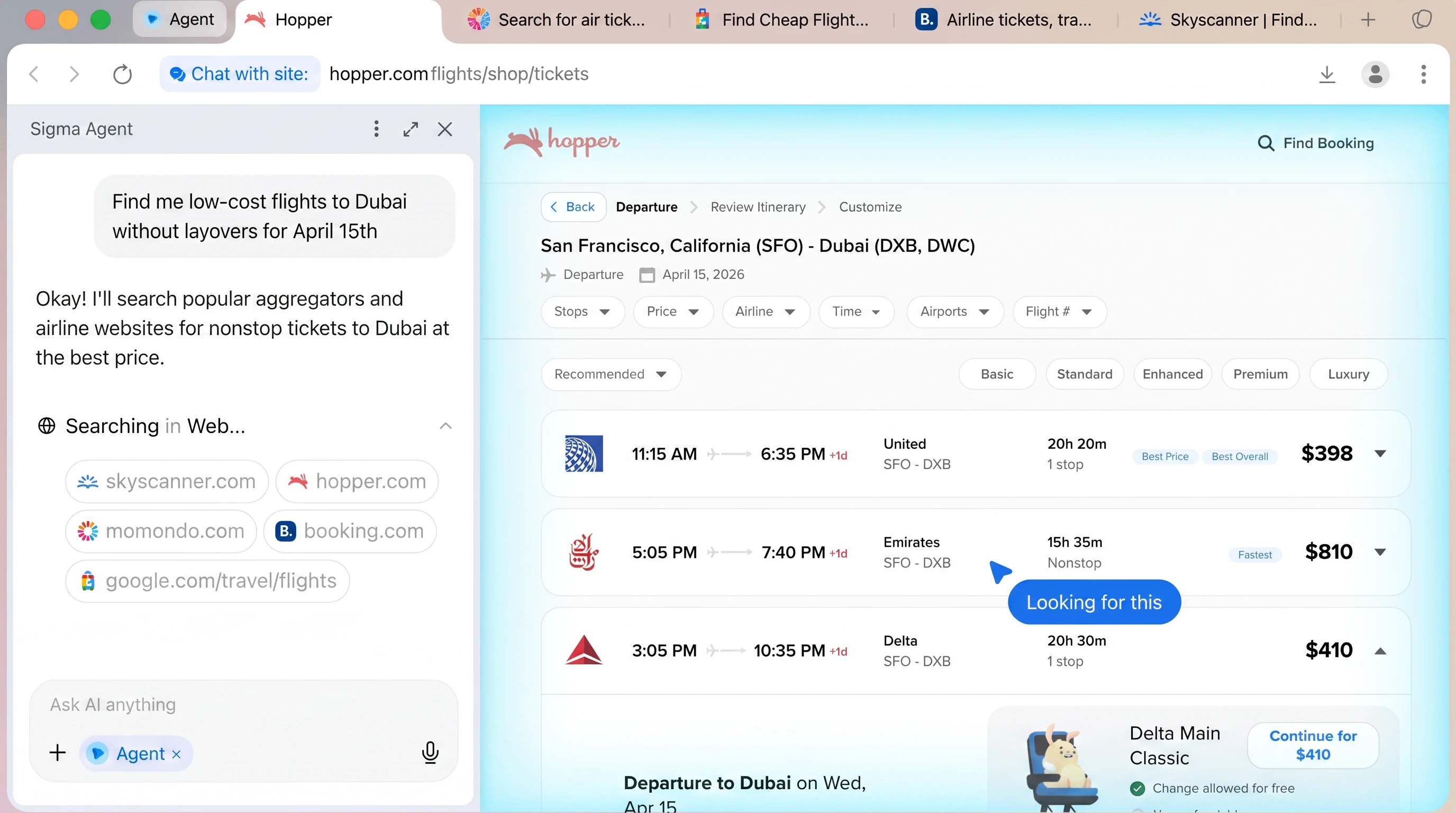This screenshot has width=1456, height=813.
Task: Open the Recommended sort dropdown
Action: (611, 374)
